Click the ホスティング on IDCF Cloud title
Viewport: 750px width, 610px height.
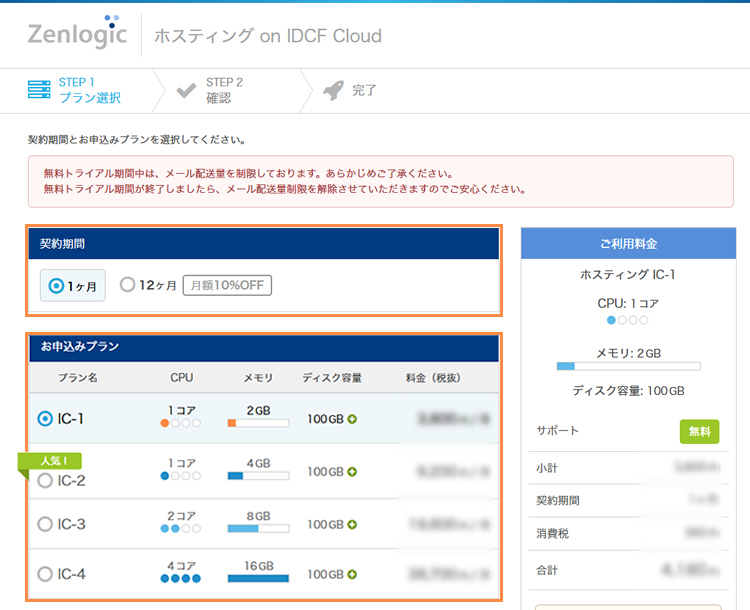[268, 36]
